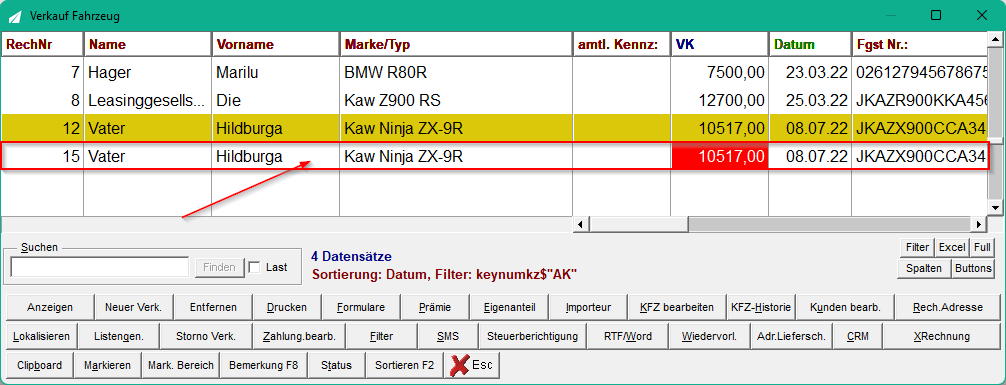This screenshot has height=385, width=1006.
Task: Click the RTF/Word button
Action: tap(627, 336)
